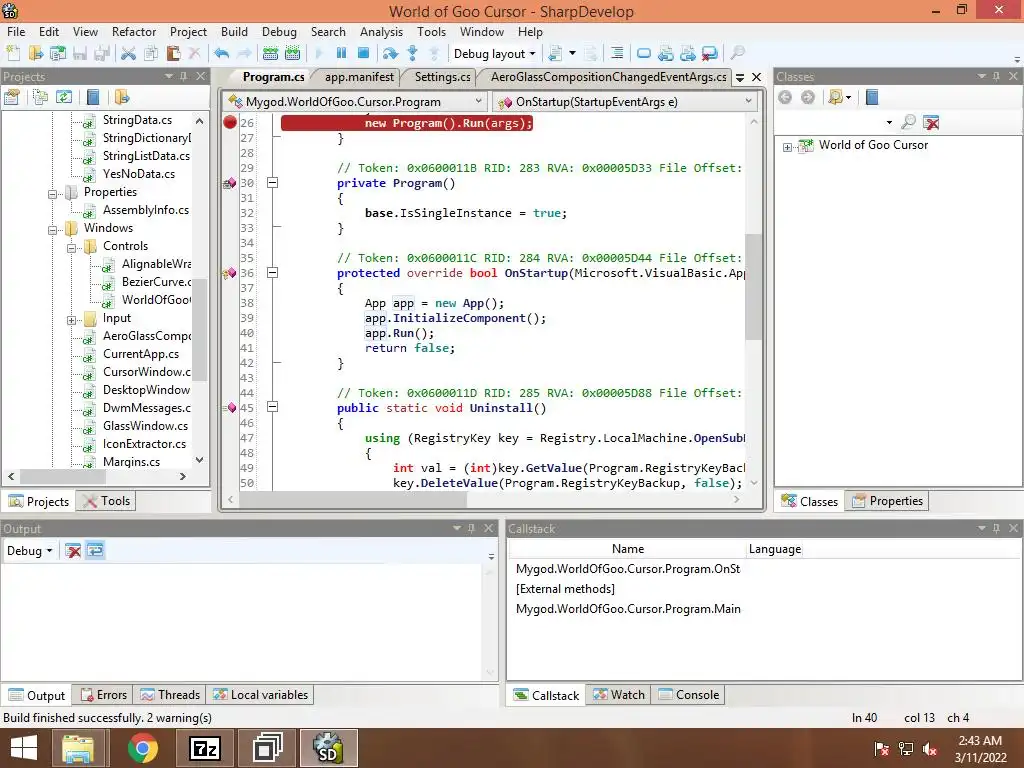The height and width of the screenshot is (768, 1024).
Task: Click the Find magnifier toolbar icon
Action: pos(737,53)
